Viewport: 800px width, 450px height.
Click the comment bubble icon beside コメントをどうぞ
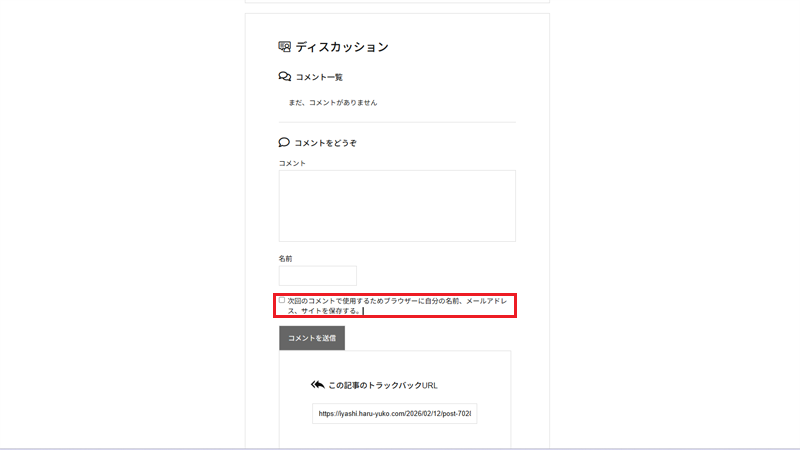point(284,143)
